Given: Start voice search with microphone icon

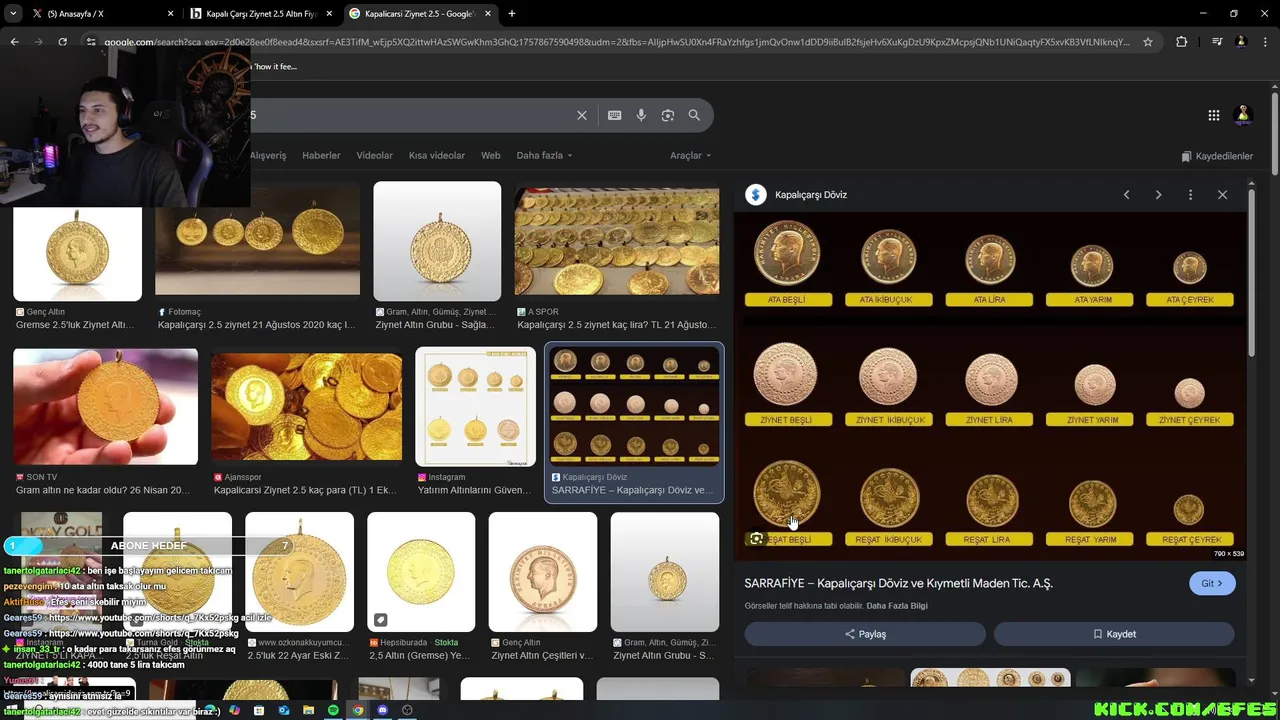Looking at the screenshot, I should tap(641, 115).
